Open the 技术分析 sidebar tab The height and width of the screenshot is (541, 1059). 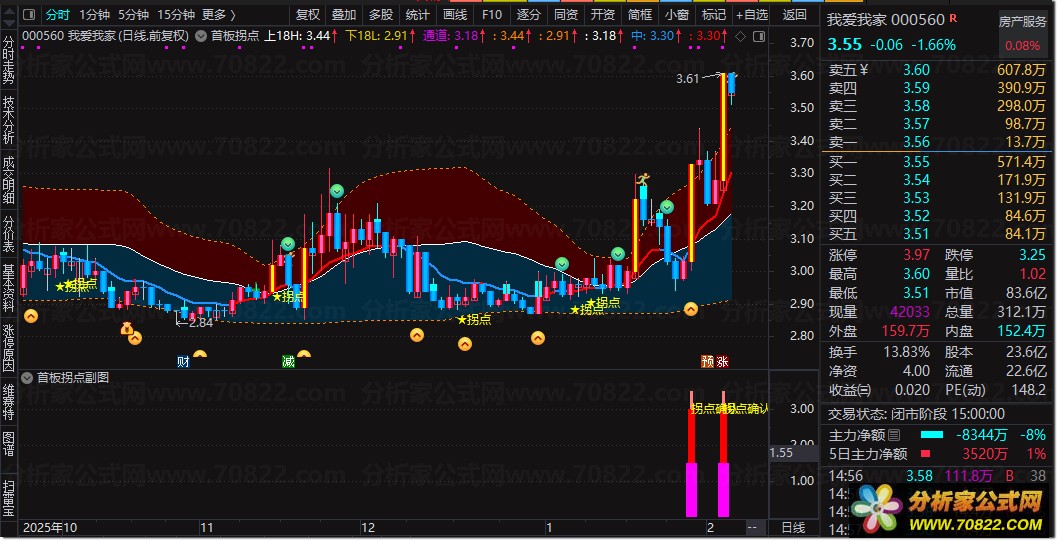(x=8, y=120)
